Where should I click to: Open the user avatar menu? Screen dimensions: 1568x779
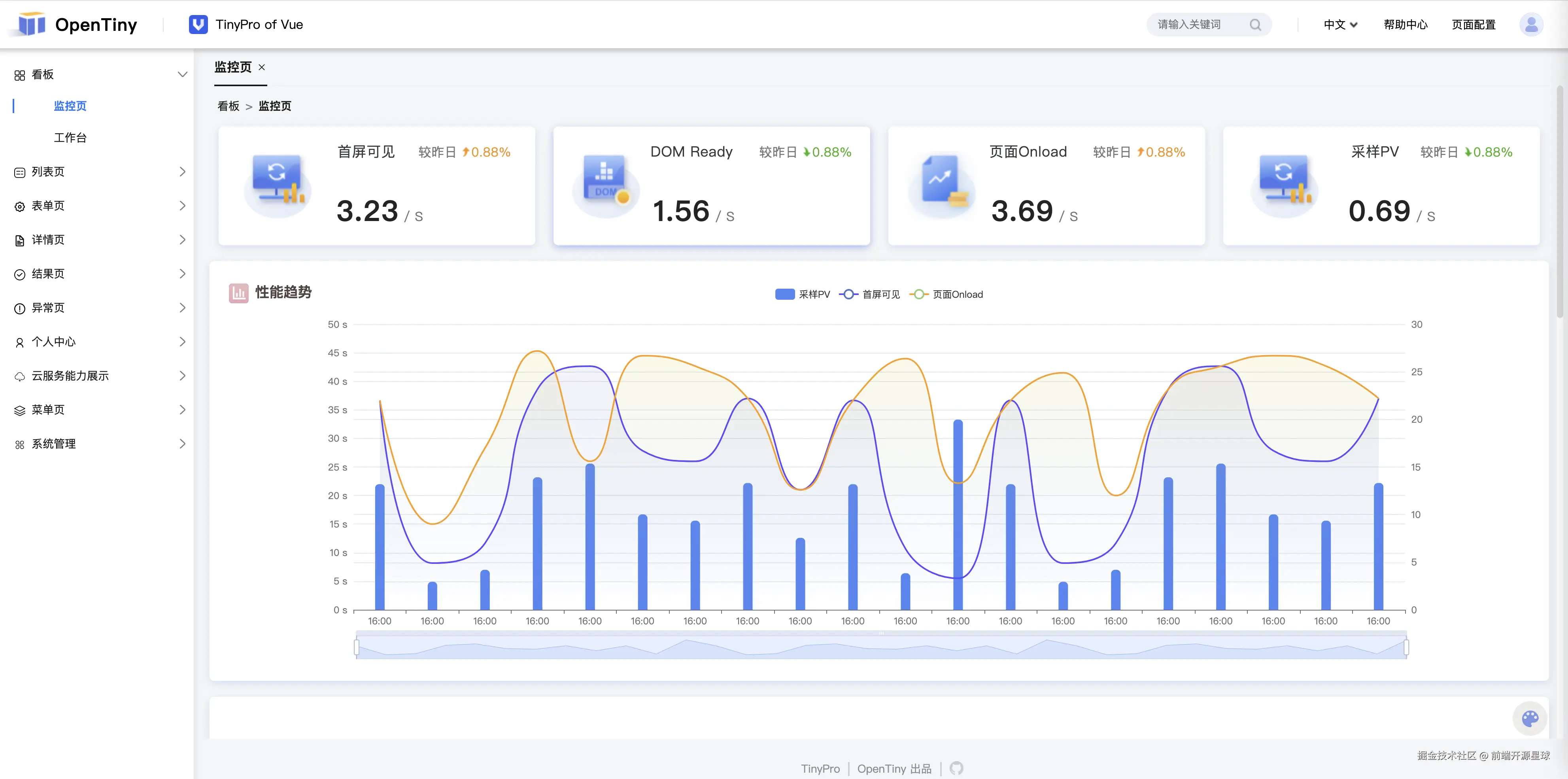click(x=1531, y=25)
